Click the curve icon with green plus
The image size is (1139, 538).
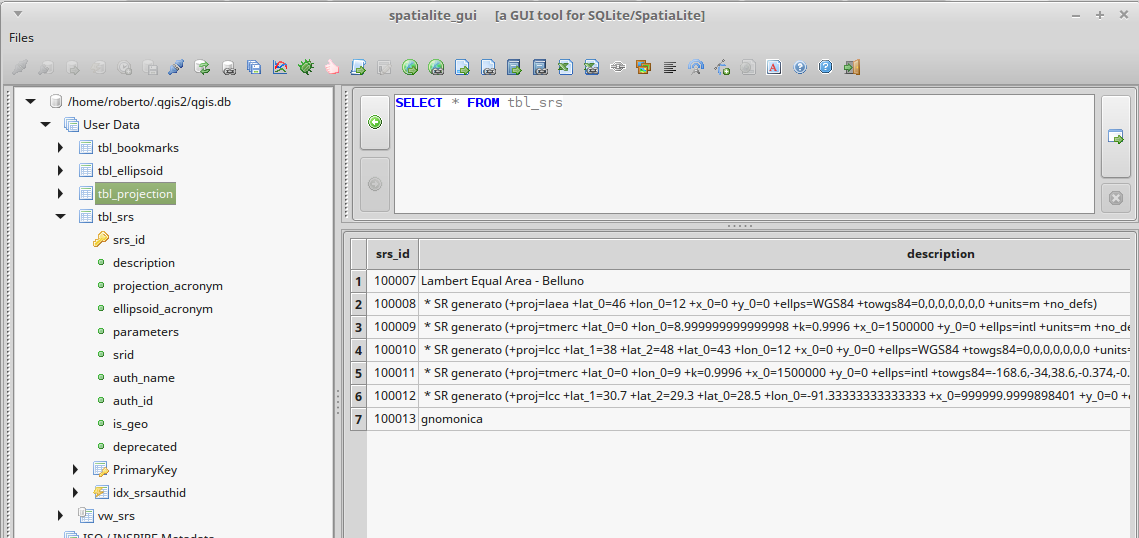tap(722, 68)
